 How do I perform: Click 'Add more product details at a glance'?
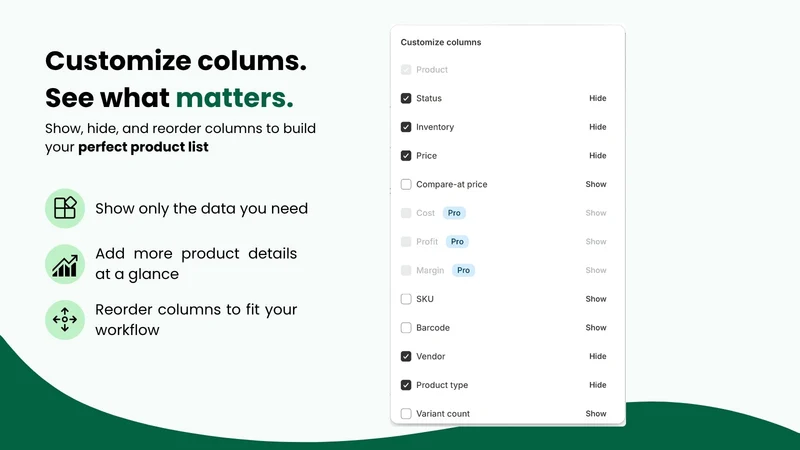[x=196, y=264]
